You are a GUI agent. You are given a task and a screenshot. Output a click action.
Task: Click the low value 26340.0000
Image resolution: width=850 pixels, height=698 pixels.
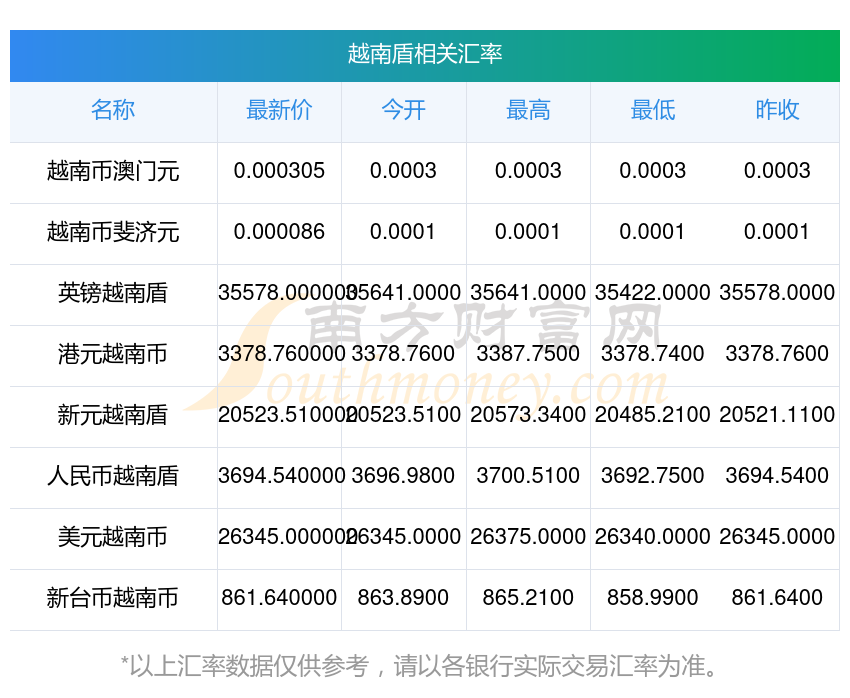[x=653, y=537]
